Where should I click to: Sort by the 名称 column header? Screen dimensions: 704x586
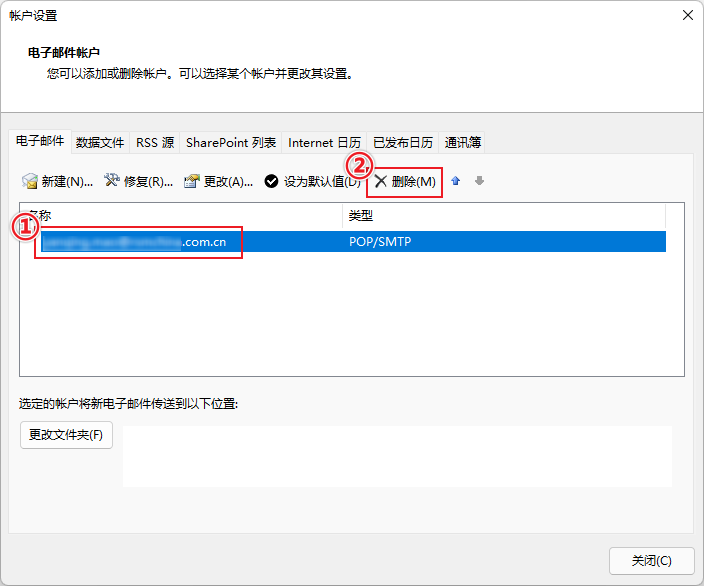coord(180,216)
